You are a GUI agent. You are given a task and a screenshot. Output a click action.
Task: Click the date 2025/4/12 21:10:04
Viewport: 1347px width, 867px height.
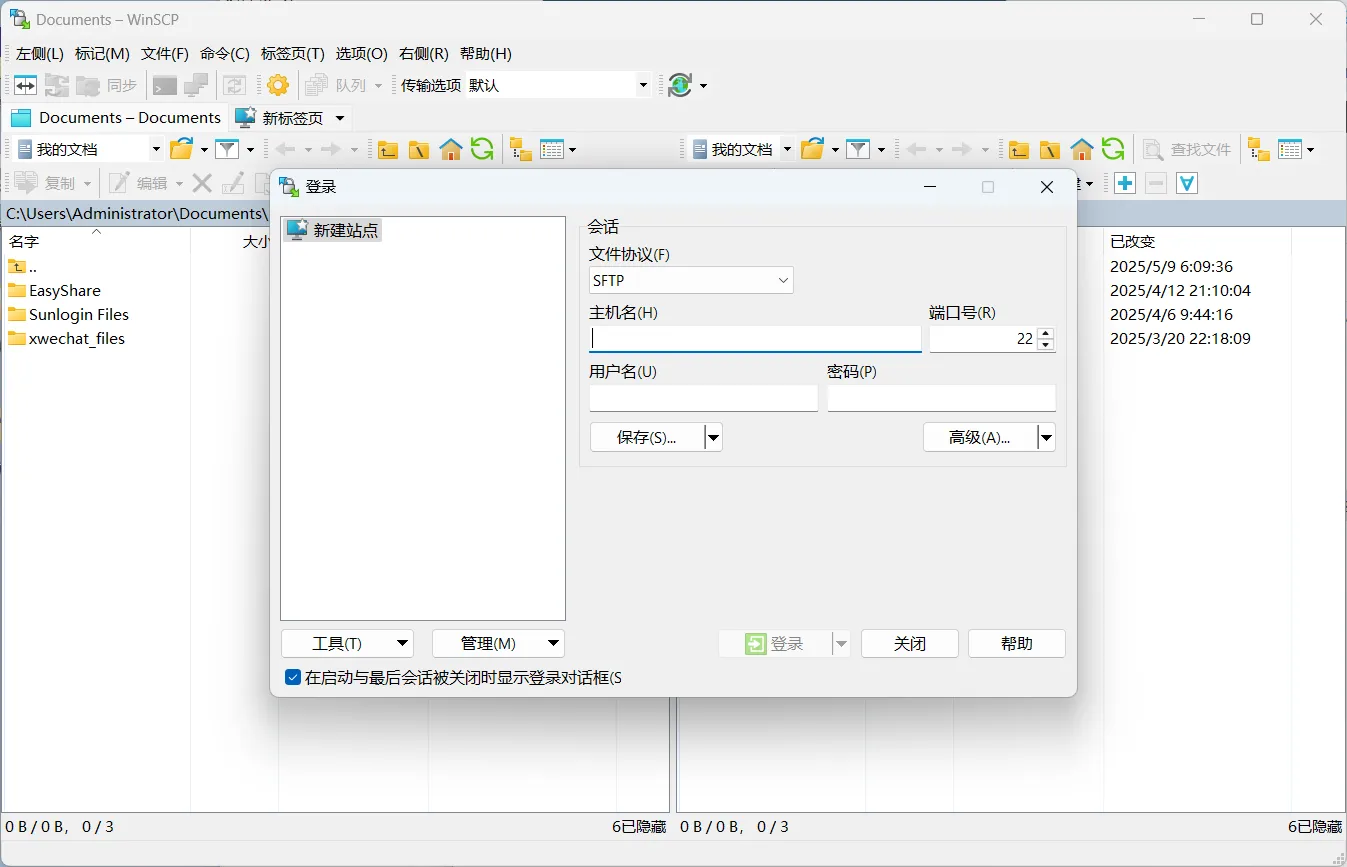1180,291
